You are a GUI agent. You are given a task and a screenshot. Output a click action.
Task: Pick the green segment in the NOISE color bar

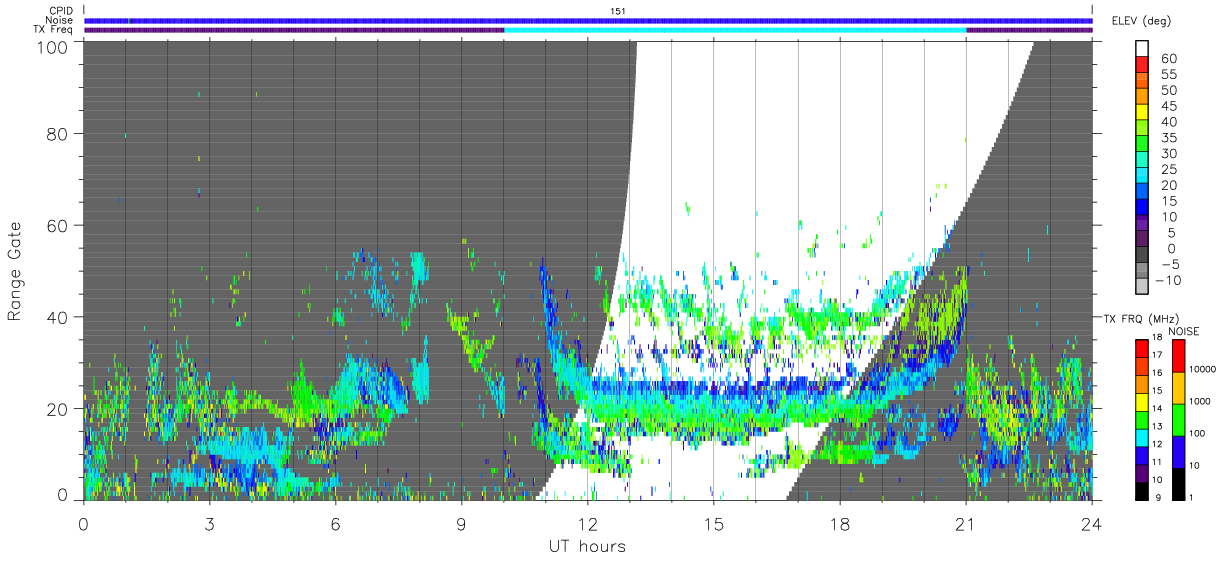point(1178,419)
